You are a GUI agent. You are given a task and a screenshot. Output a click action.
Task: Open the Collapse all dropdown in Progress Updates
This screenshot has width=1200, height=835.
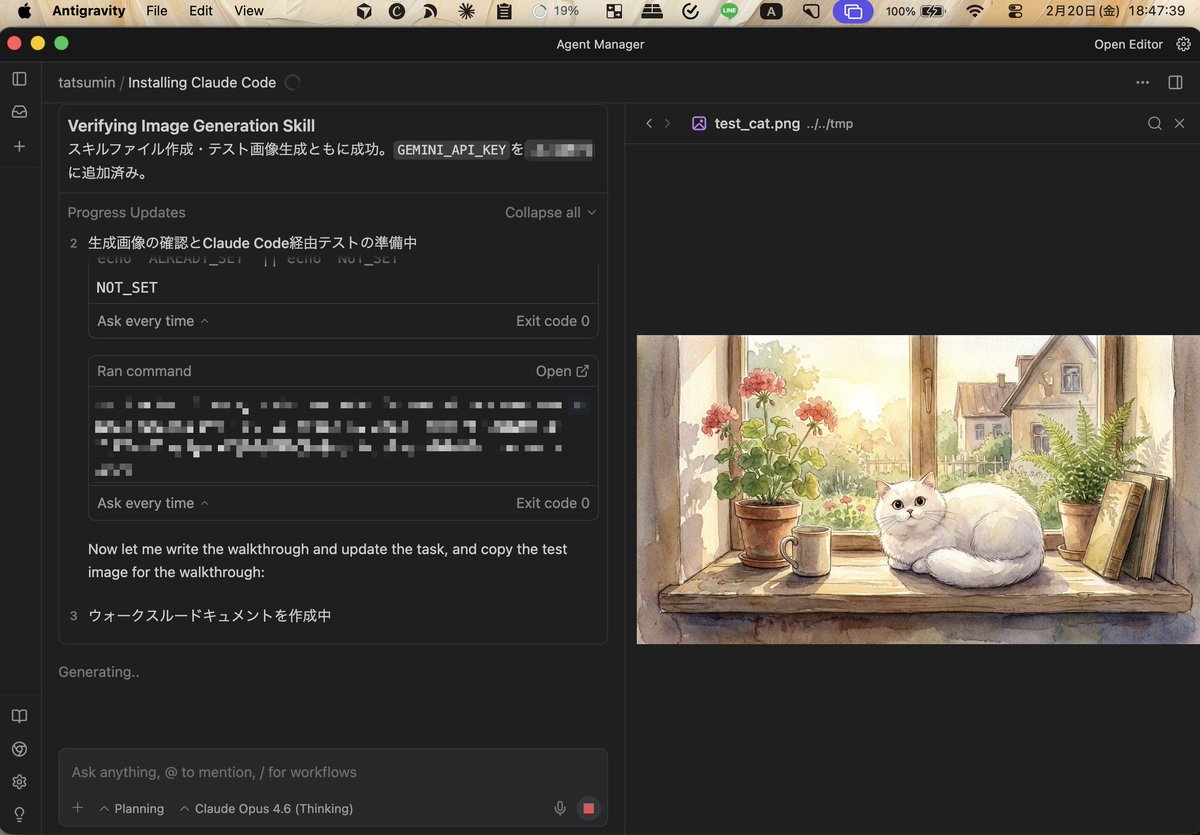point(550,212)
